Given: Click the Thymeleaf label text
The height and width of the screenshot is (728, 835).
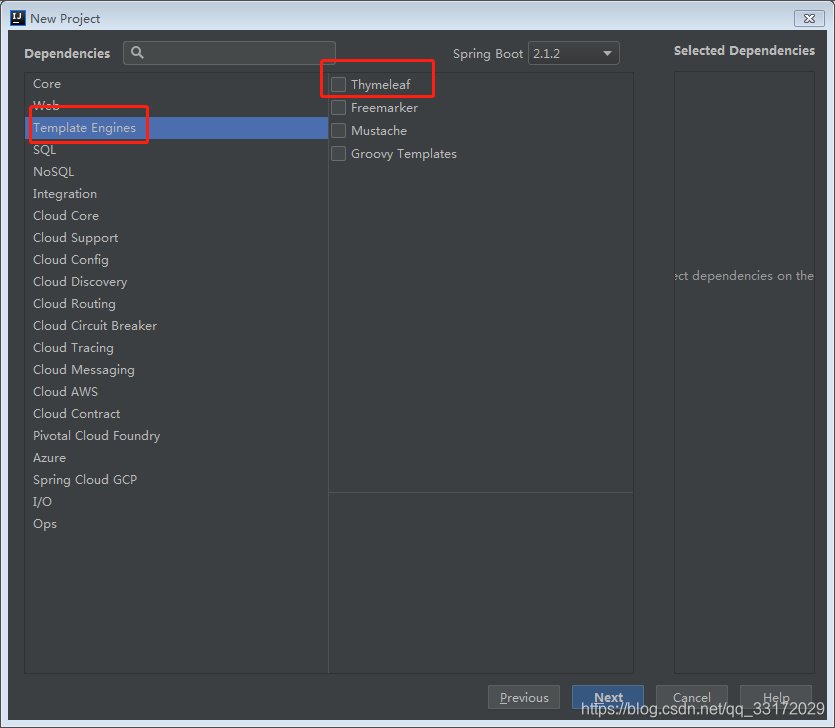Looking at the screenshot, I should tap(381, 85).
